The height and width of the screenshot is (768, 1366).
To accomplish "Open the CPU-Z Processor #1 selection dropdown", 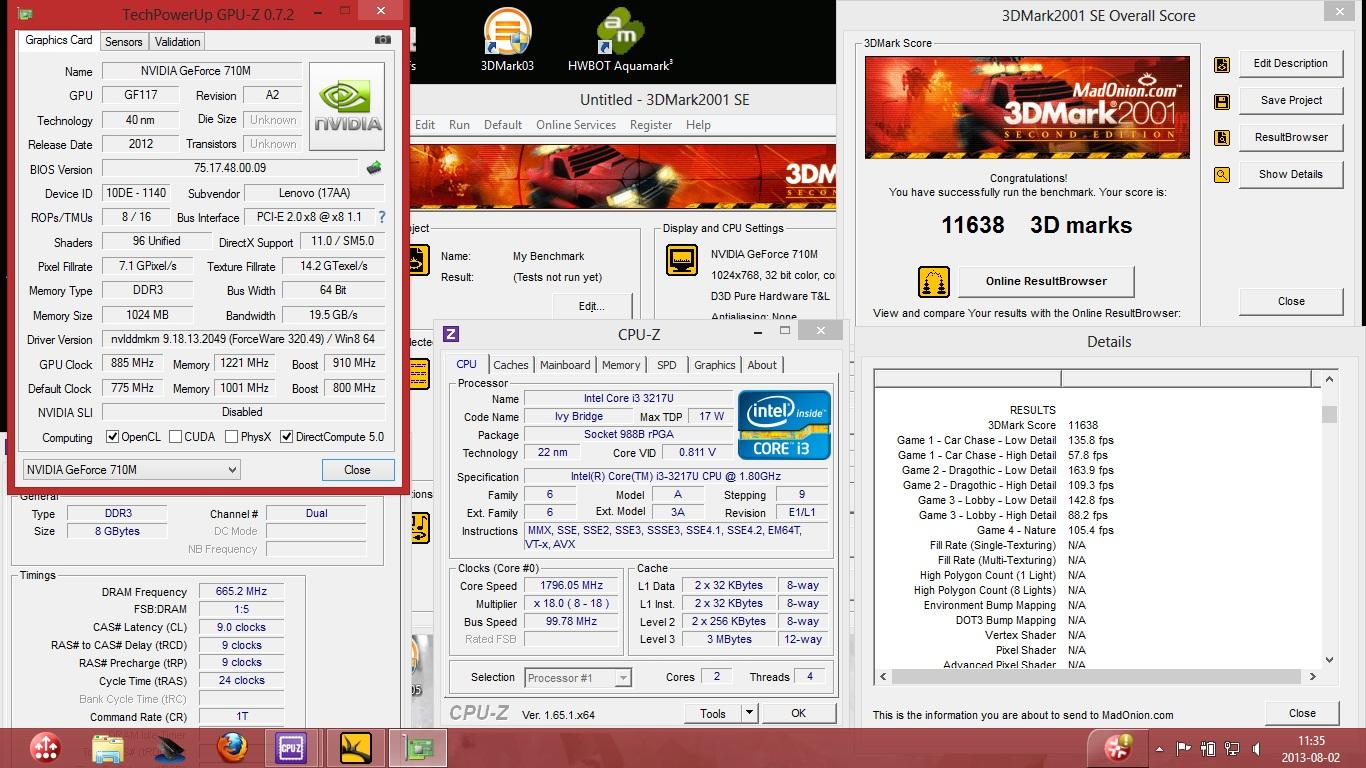I will point(578,677).
